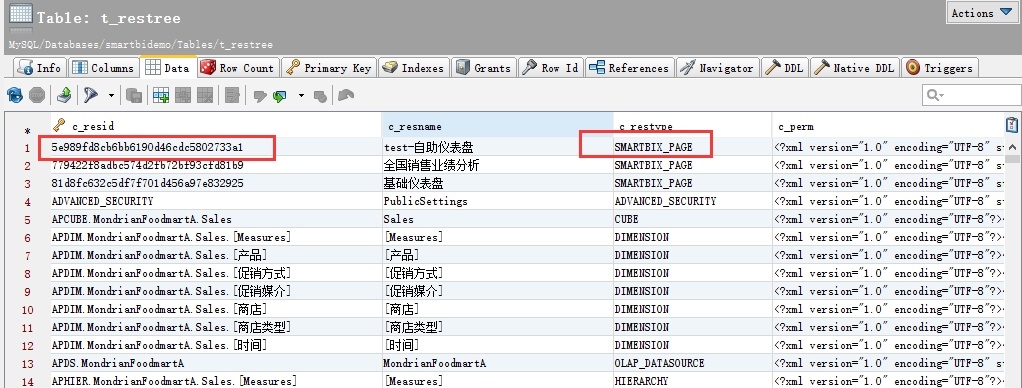
Task: Open the Actions dropdown menu
Action: pyautogui.click(x=982, y=13)
